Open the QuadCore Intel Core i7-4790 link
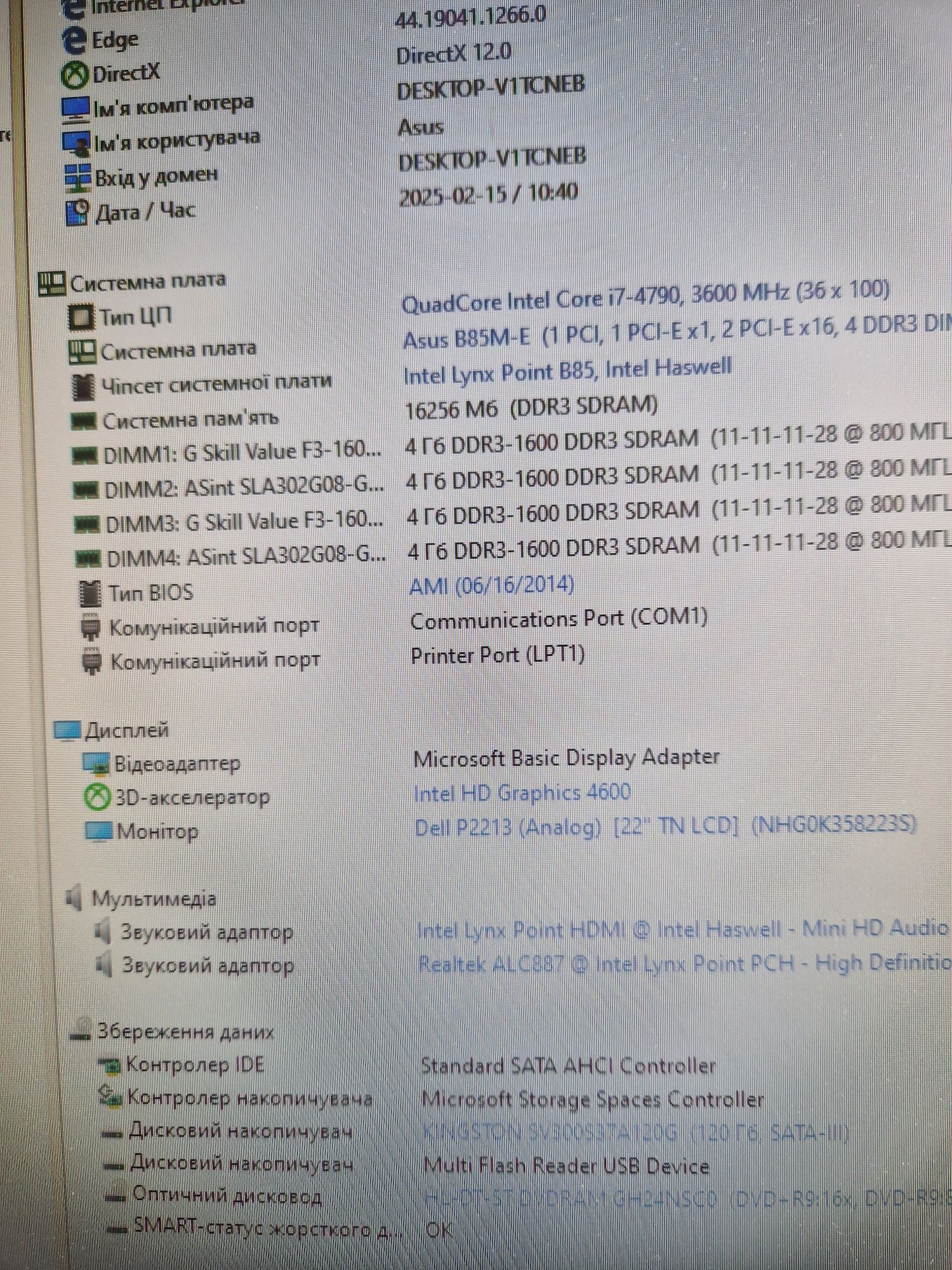952x1270 pixels. 645,297
